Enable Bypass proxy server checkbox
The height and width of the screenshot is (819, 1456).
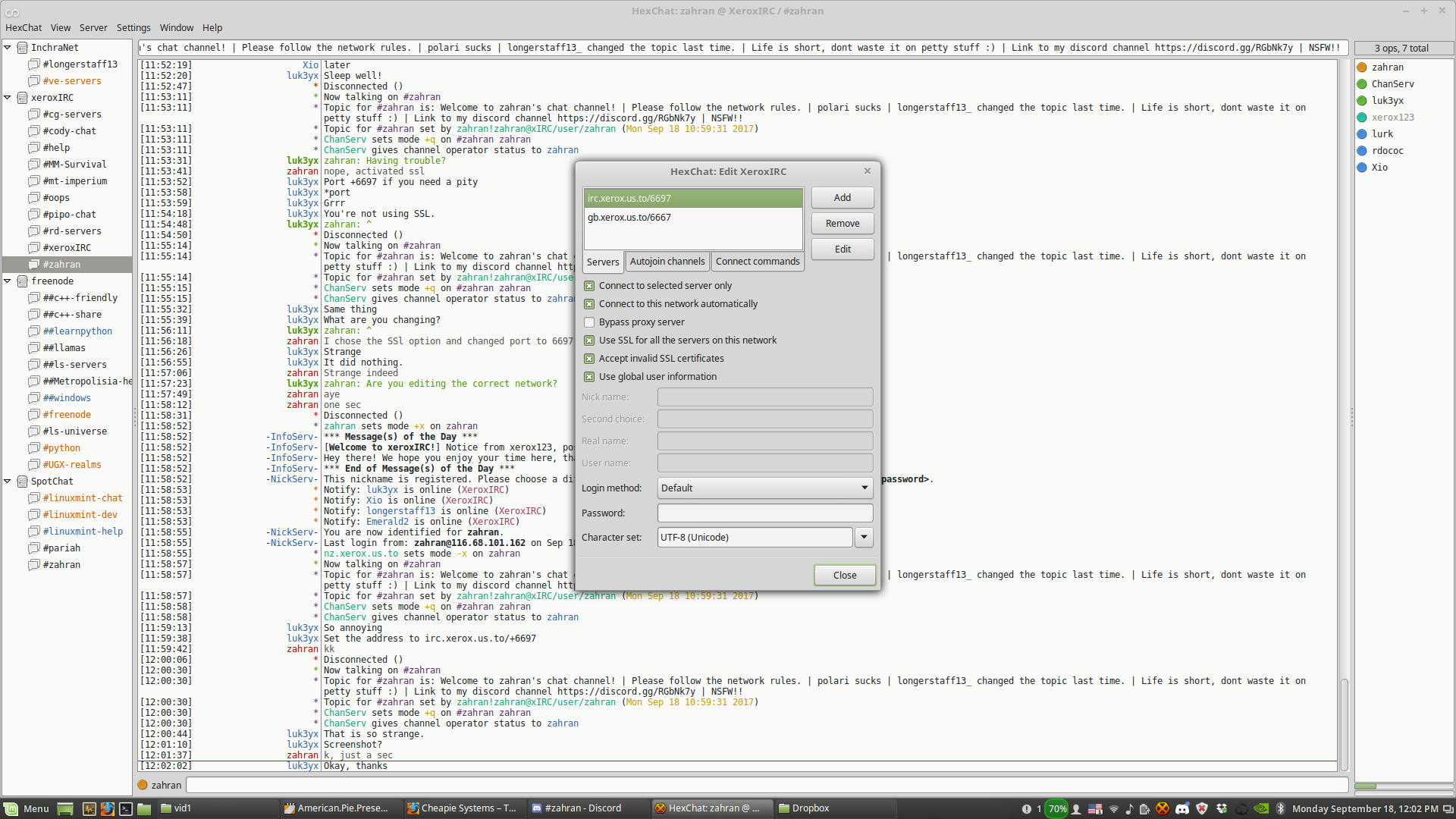589,322
